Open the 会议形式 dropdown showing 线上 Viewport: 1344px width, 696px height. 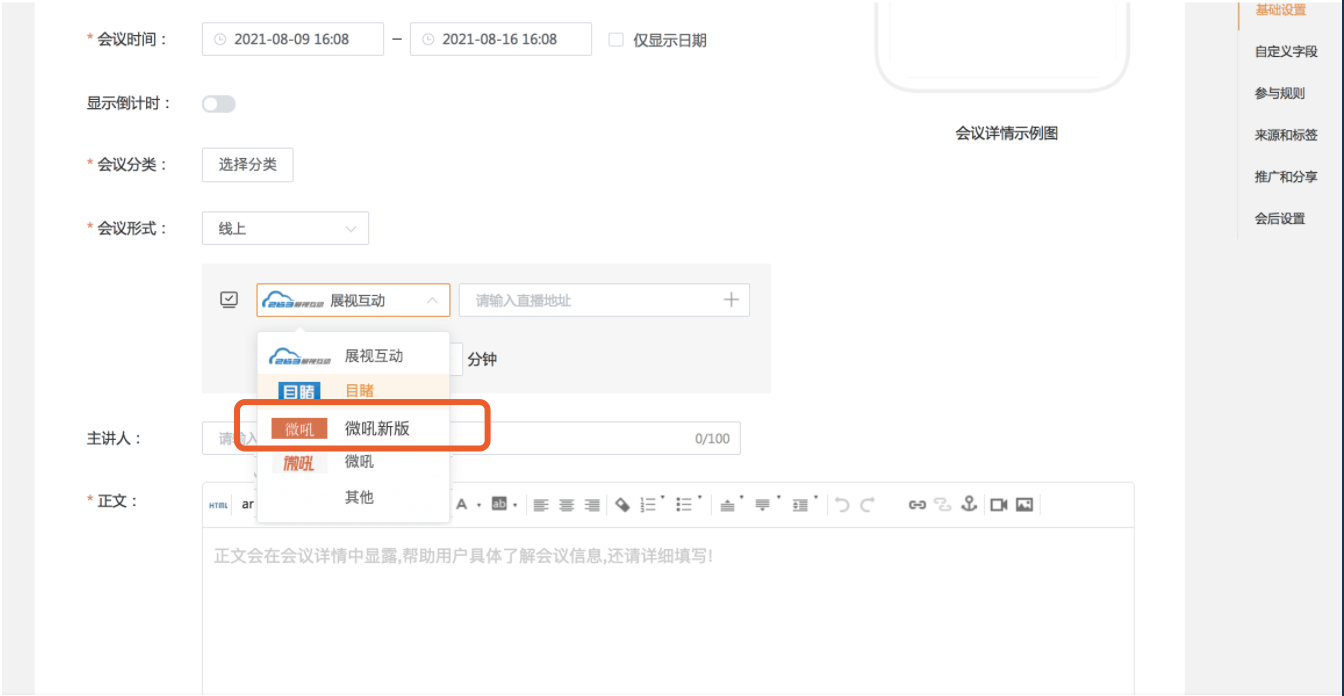[x=285, y=228]
